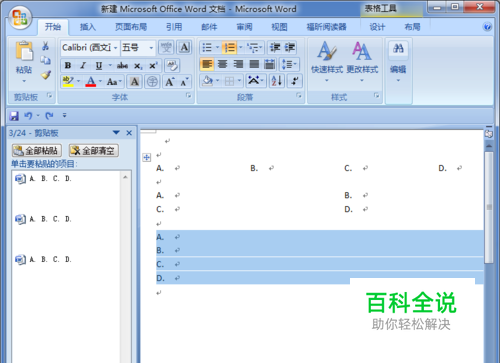Click the Shrink Font icon

(x=184, y=81)
